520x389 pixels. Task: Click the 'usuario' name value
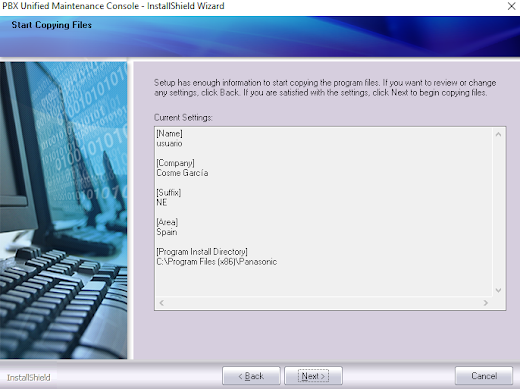[169, 143]
